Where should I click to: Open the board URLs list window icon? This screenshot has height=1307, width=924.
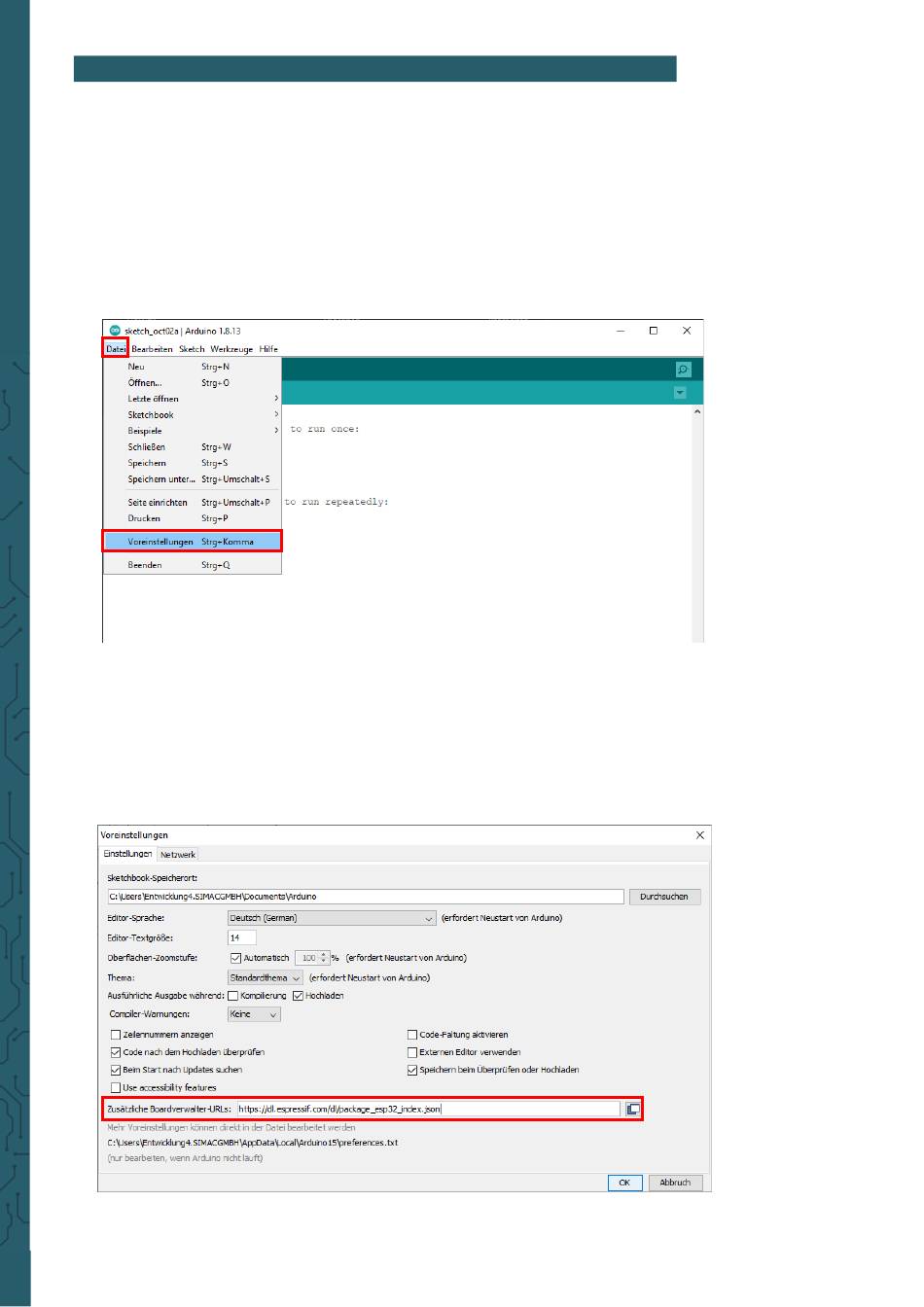pyautogui.click(x=633, y=1109)
